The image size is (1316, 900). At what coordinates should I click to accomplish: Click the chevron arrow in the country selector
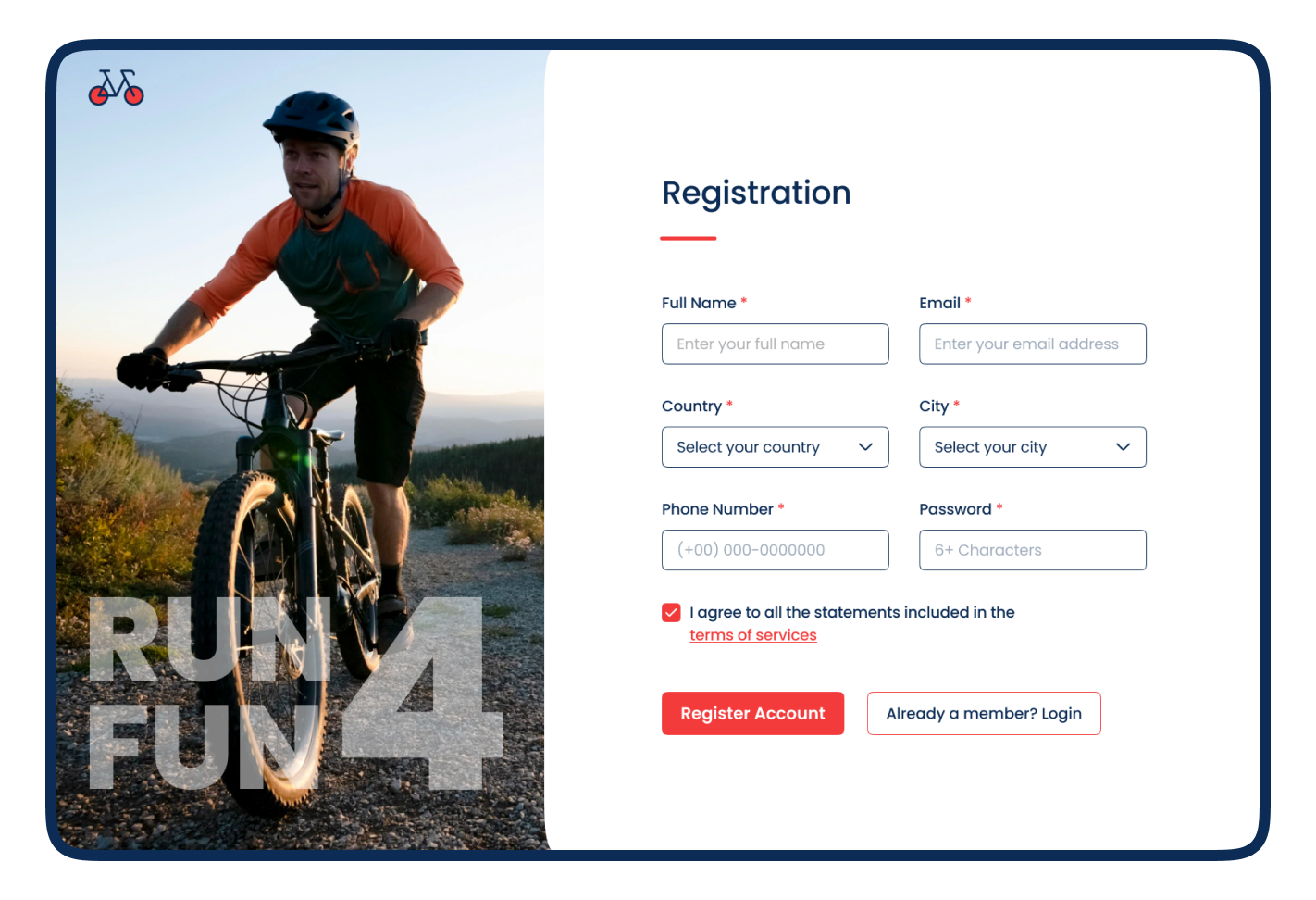(x=865, y=447)
